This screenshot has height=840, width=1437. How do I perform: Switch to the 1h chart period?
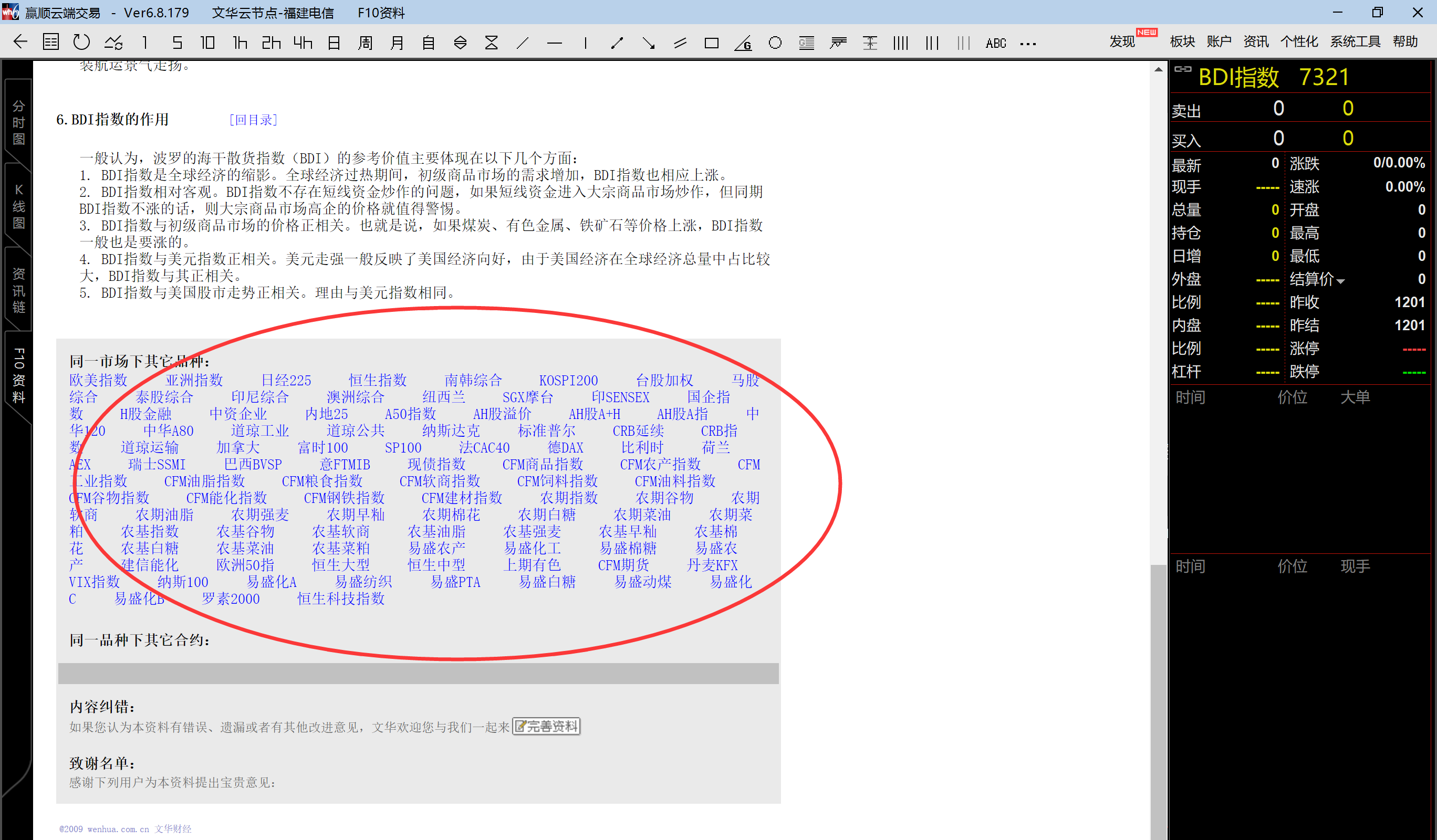240,43
